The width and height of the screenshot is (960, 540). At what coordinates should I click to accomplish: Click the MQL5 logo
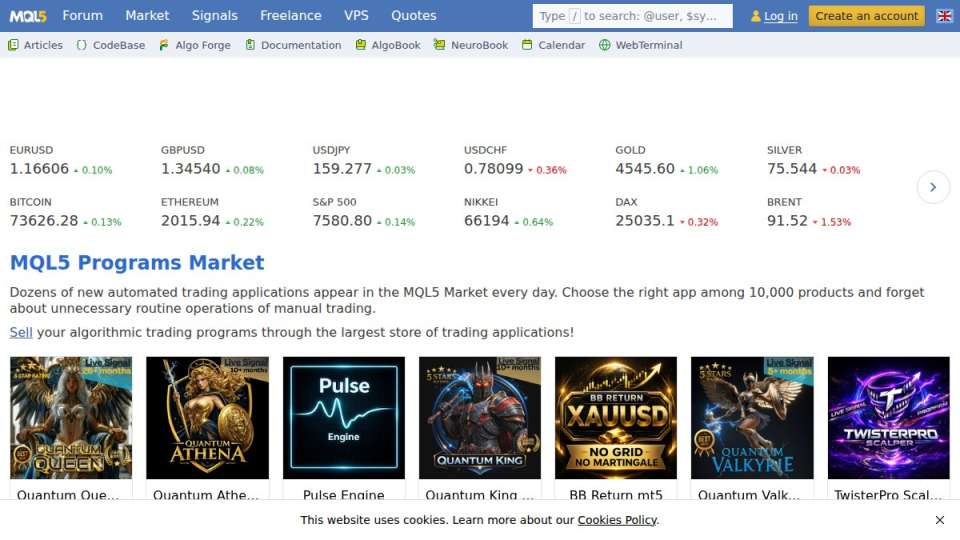coord(28,16)
